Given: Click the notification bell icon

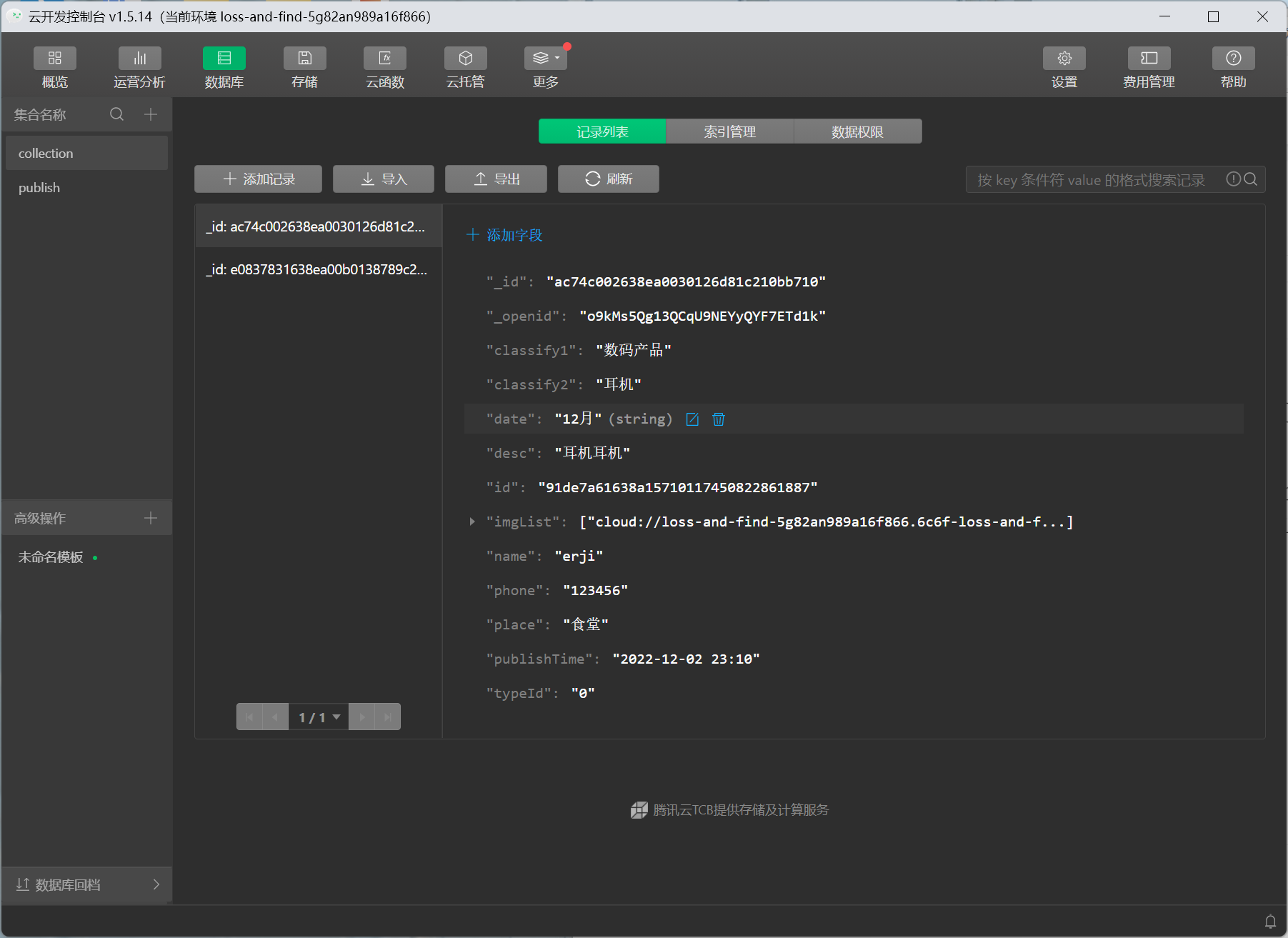Looking at the screenshot, I should (1270, 922).
